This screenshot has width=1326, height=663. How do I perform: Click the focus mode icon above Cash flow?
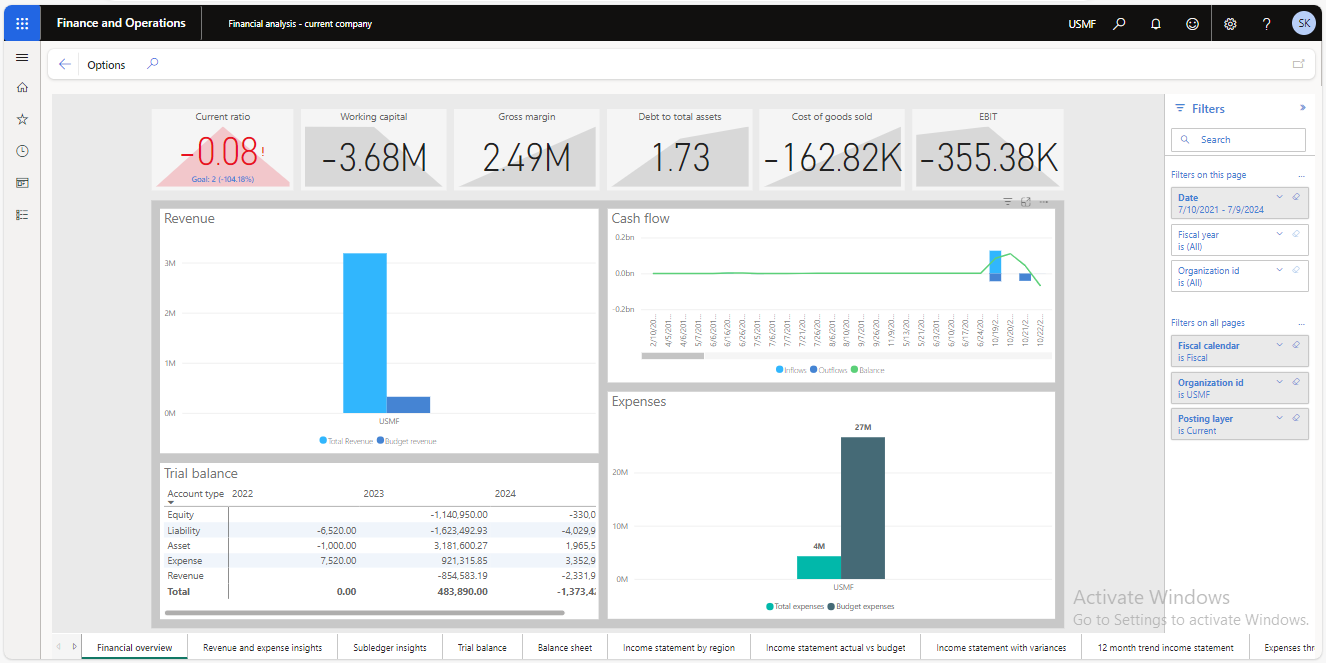(x=1026, y=202)
